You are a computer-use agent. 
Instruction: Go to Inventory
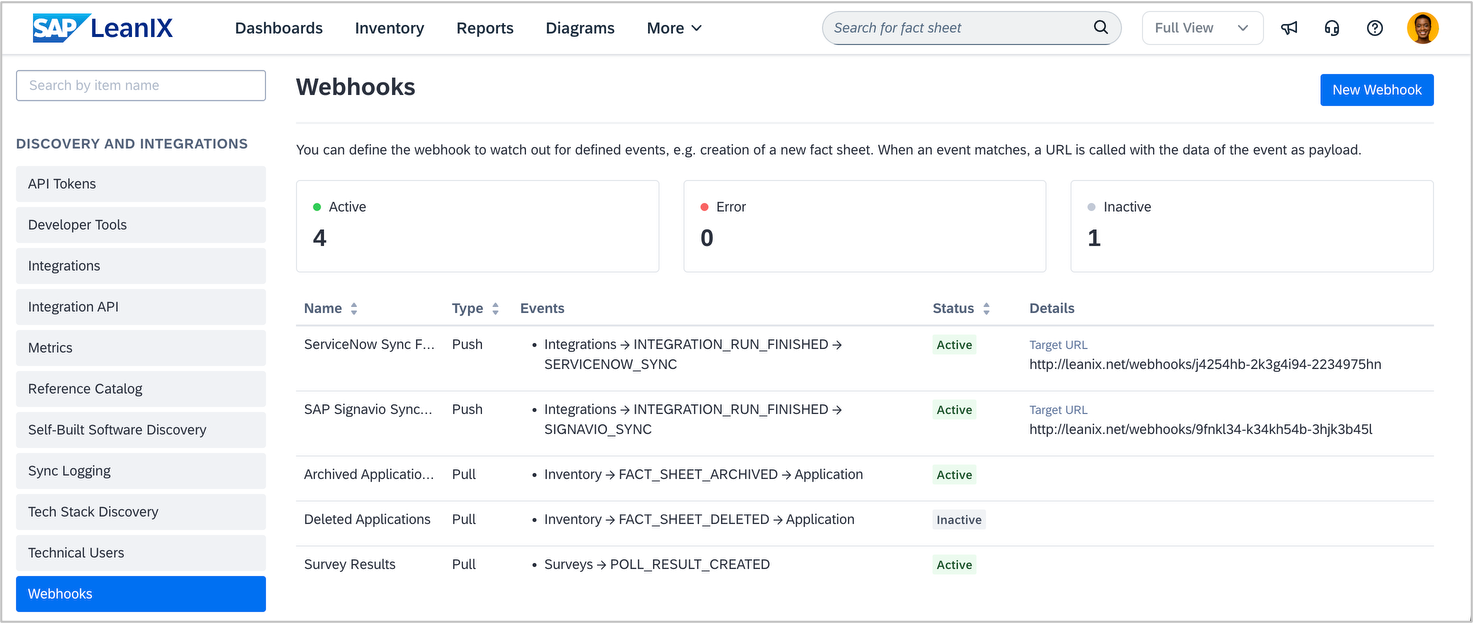[x=389, y=28]
